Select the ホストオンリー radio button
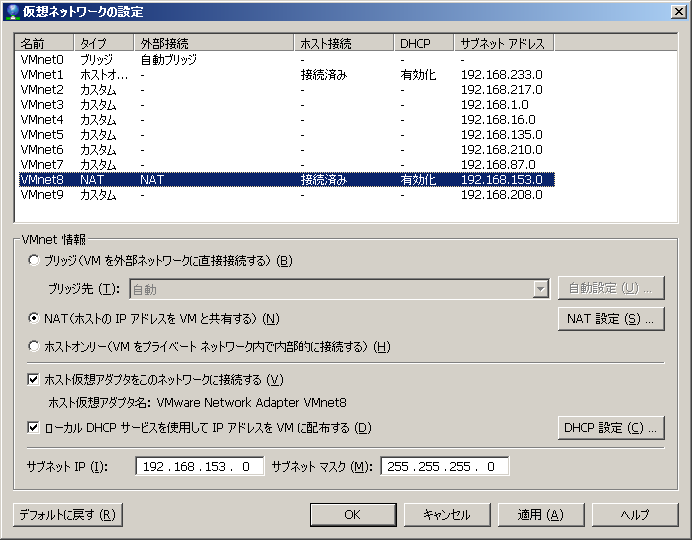692x540 pixels. click(x=34, y=346)
